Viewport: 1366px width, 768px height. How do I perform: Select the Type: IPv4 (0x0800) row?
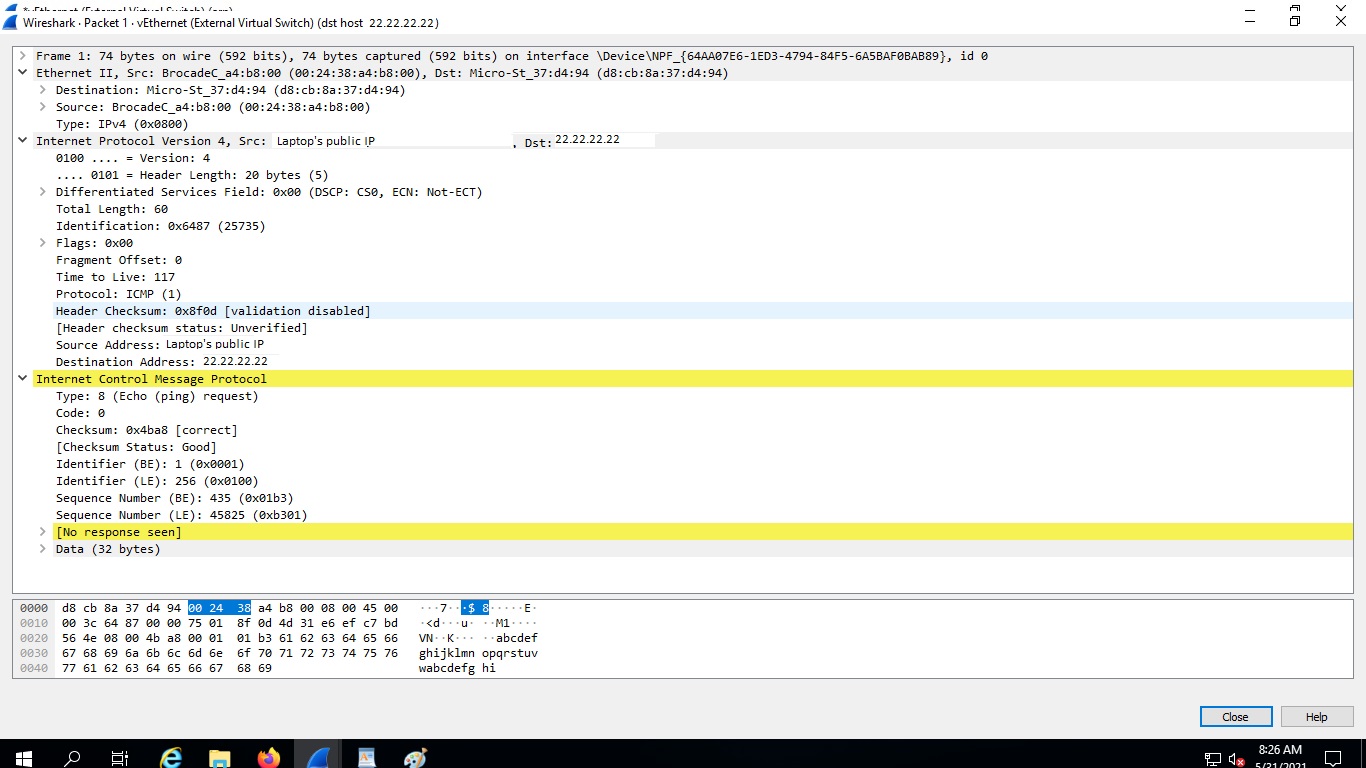coord(122,124)
